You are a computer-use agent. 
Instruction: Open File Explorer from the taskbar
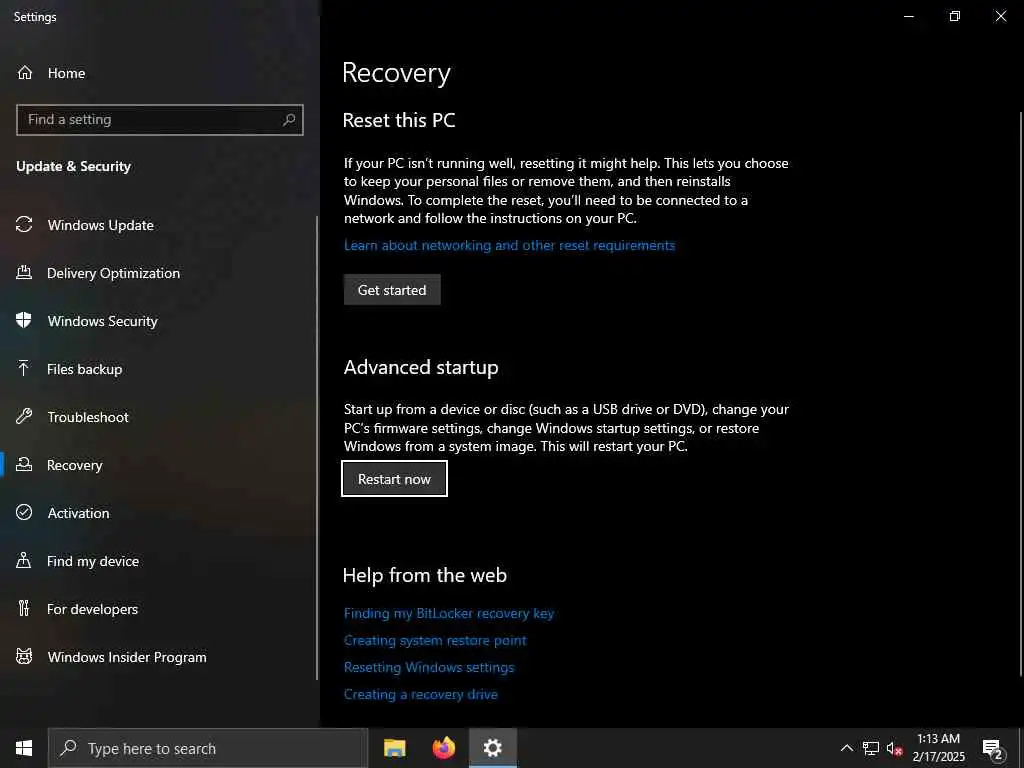(x=394, y=748)
